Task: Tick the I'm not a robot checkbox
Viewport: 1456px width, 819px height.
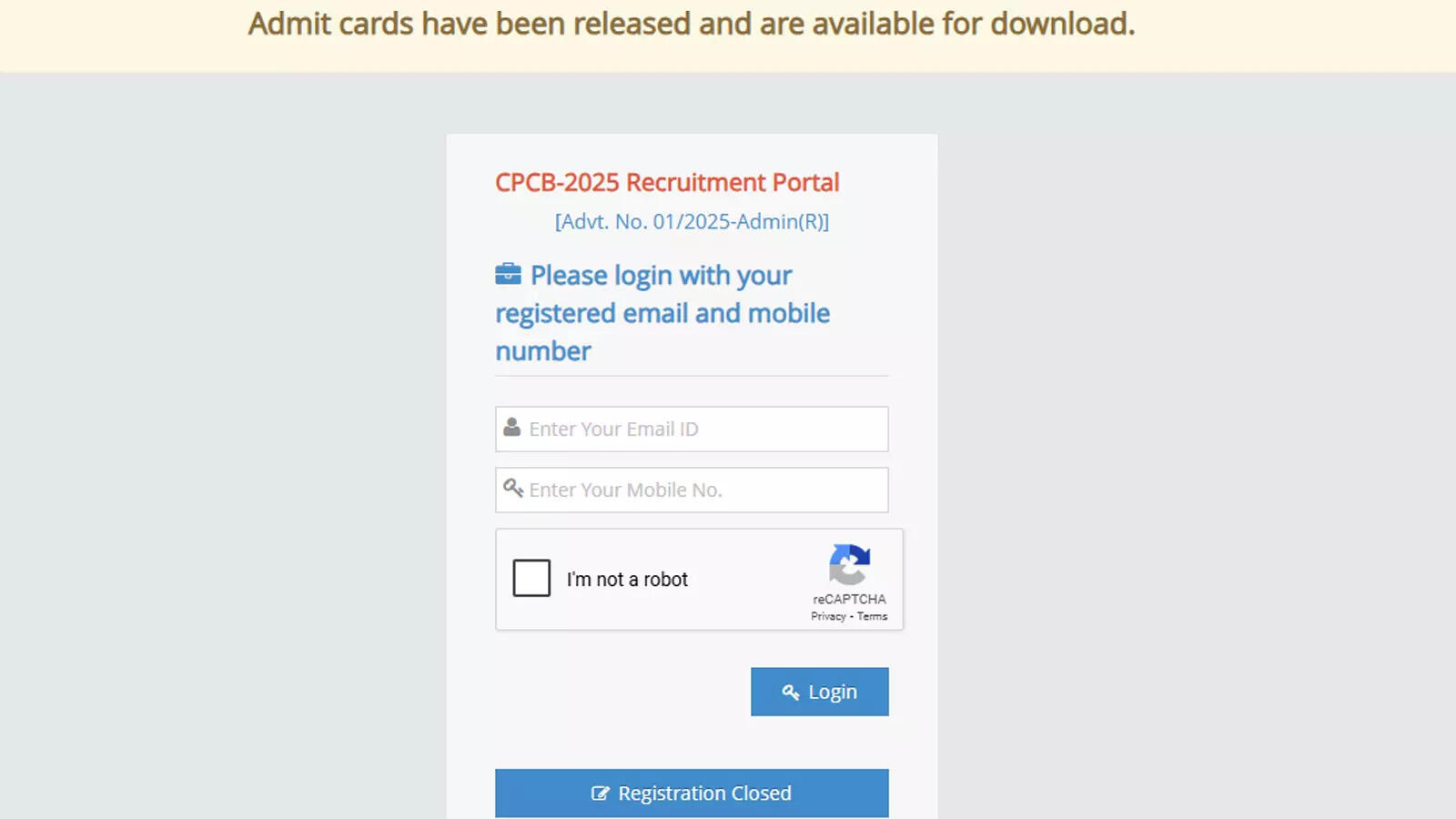Action: pos(531,578)
